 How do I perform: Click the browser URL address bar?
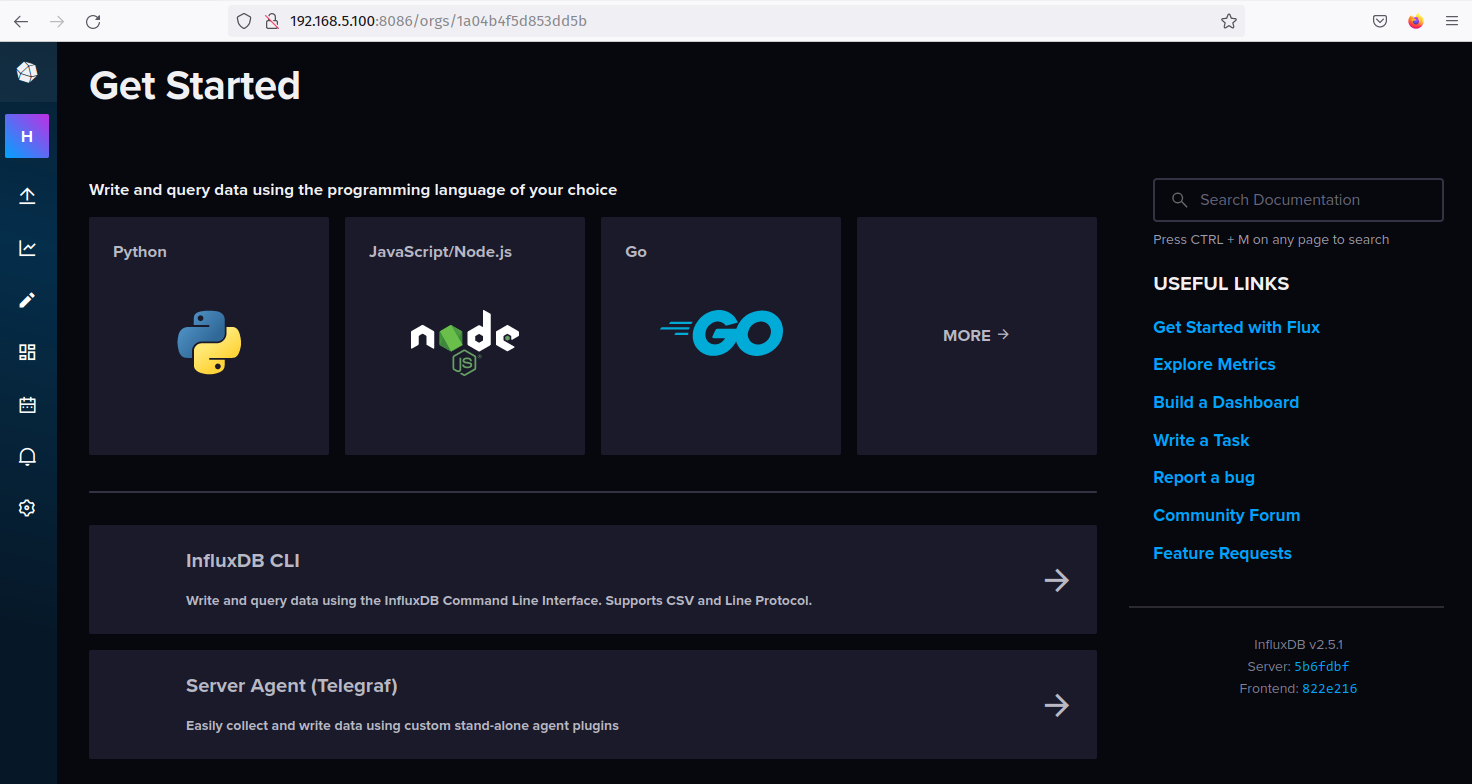pos(736,21)
